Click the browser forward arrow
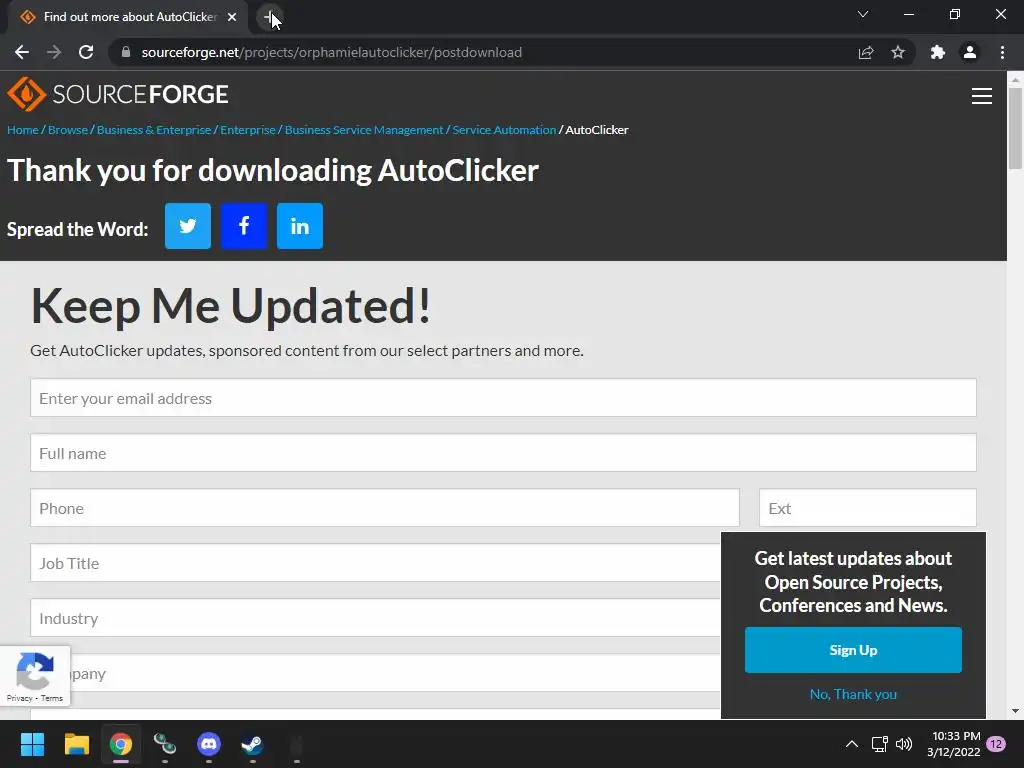This screenshot has width=1024, height=768. [54, 52]
